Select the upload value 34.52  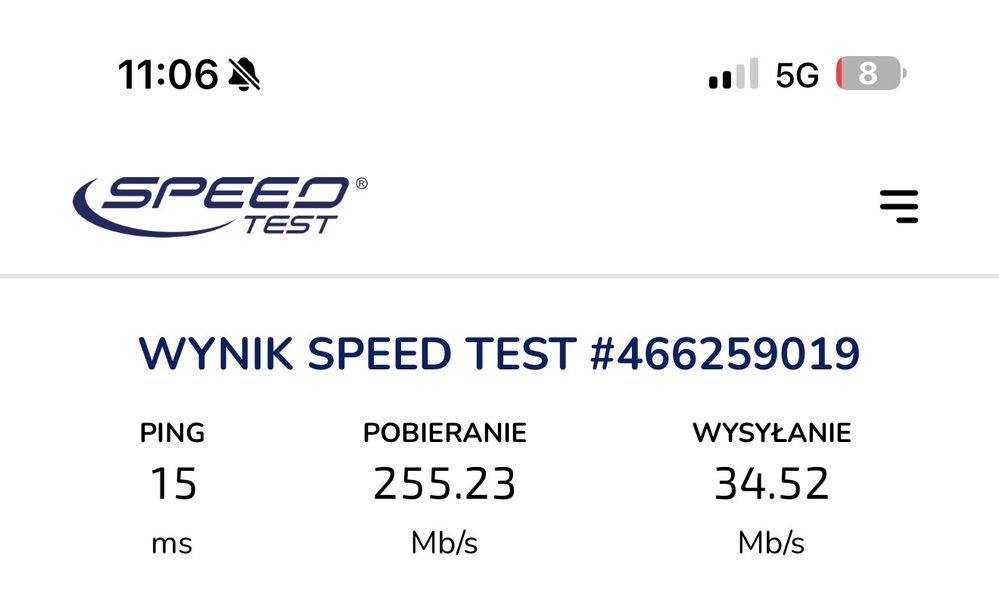tap(771, 484)
